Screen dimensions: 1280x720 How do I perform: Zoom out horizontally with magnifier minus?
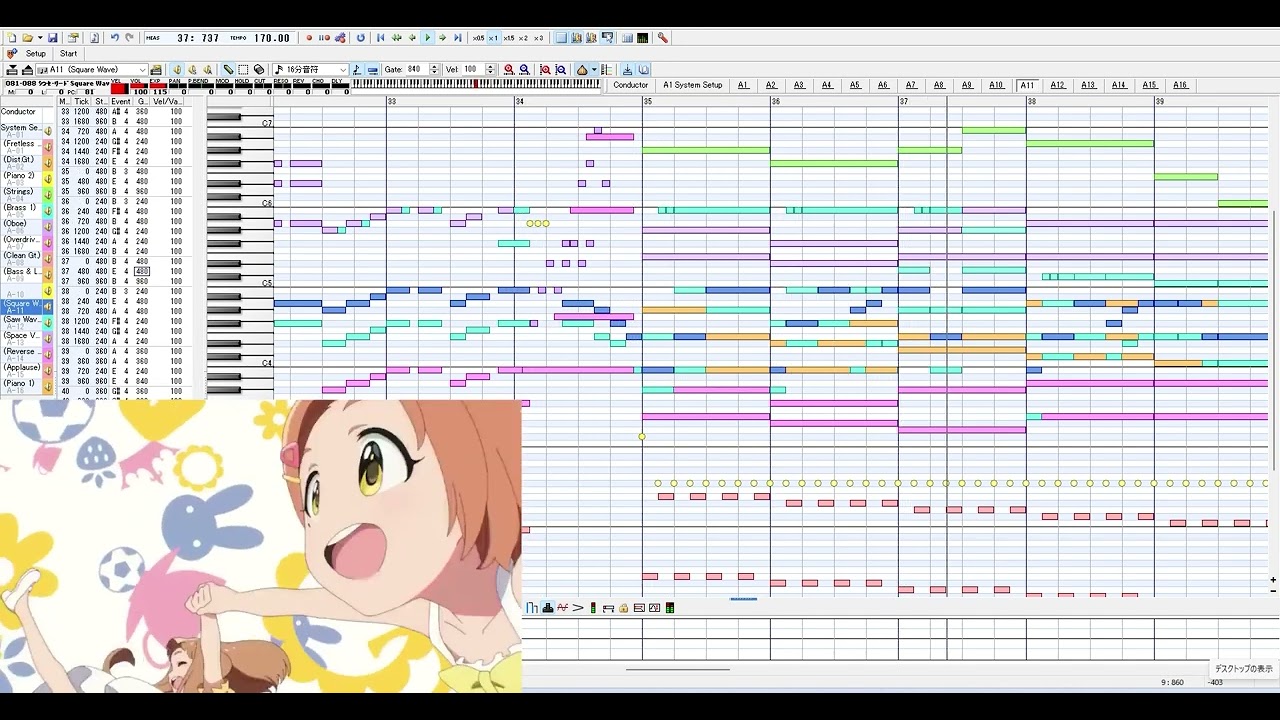(524, 70)
